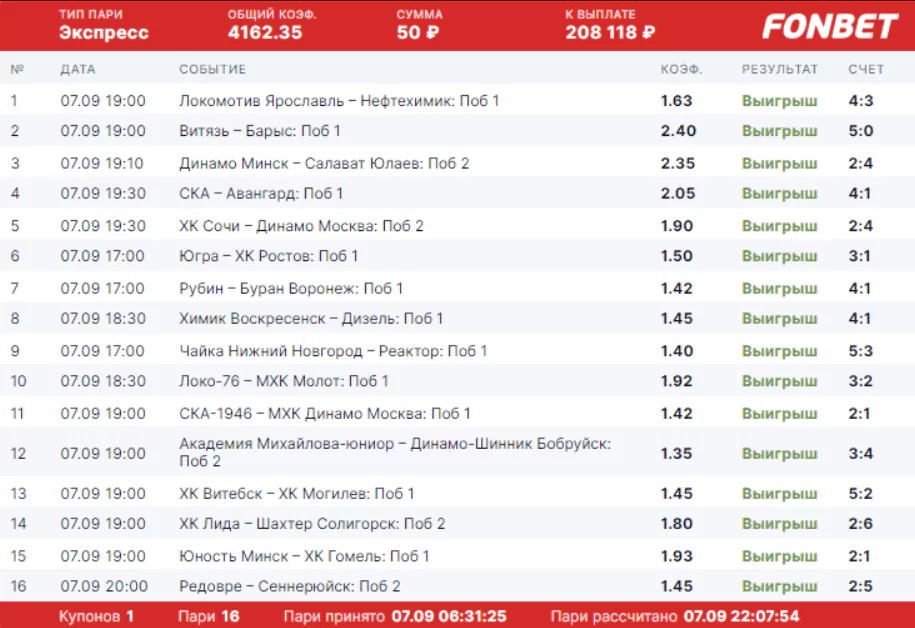Select the 2:6 score of ХК Лида match
This screenshot has height=628, width=915.
click(x=861, y=524)
